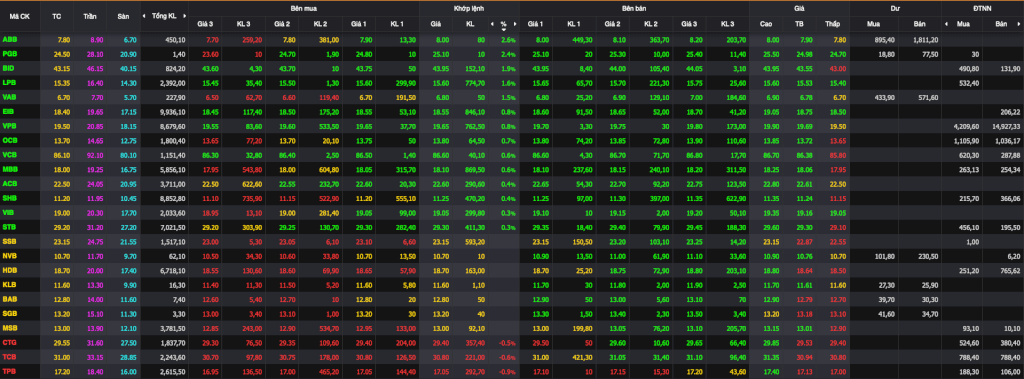Image resolution: width=1024 pixels, height=379 pixels.
Task: Click the Bên mua group header
Action: pos(304,9)
